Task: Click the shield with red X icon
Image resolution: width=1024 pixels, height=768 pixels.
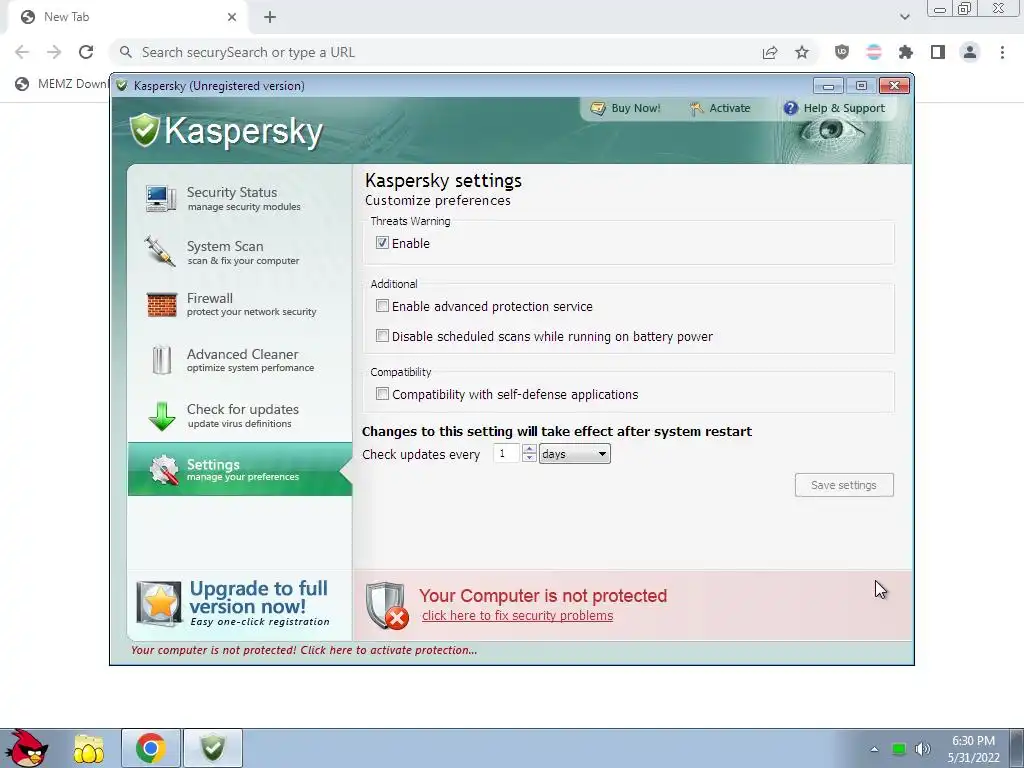Action: click(x=387, y=605)
